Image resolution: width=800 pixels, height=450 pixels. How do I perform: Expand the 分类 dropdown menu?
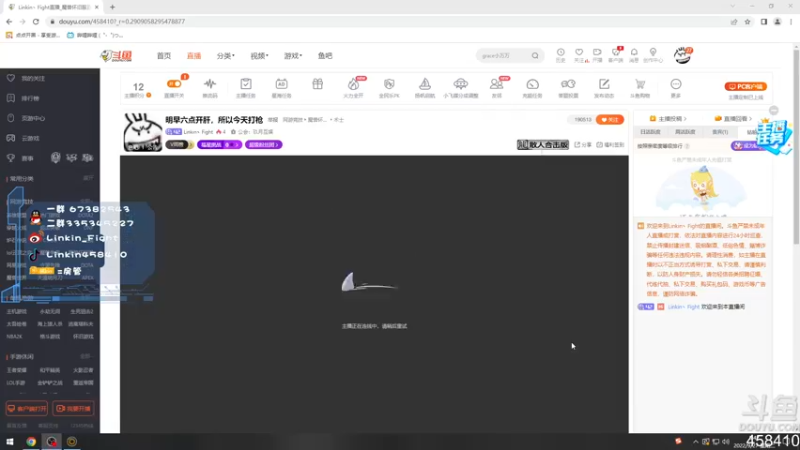pyautogui.click(x=225, y=56)
